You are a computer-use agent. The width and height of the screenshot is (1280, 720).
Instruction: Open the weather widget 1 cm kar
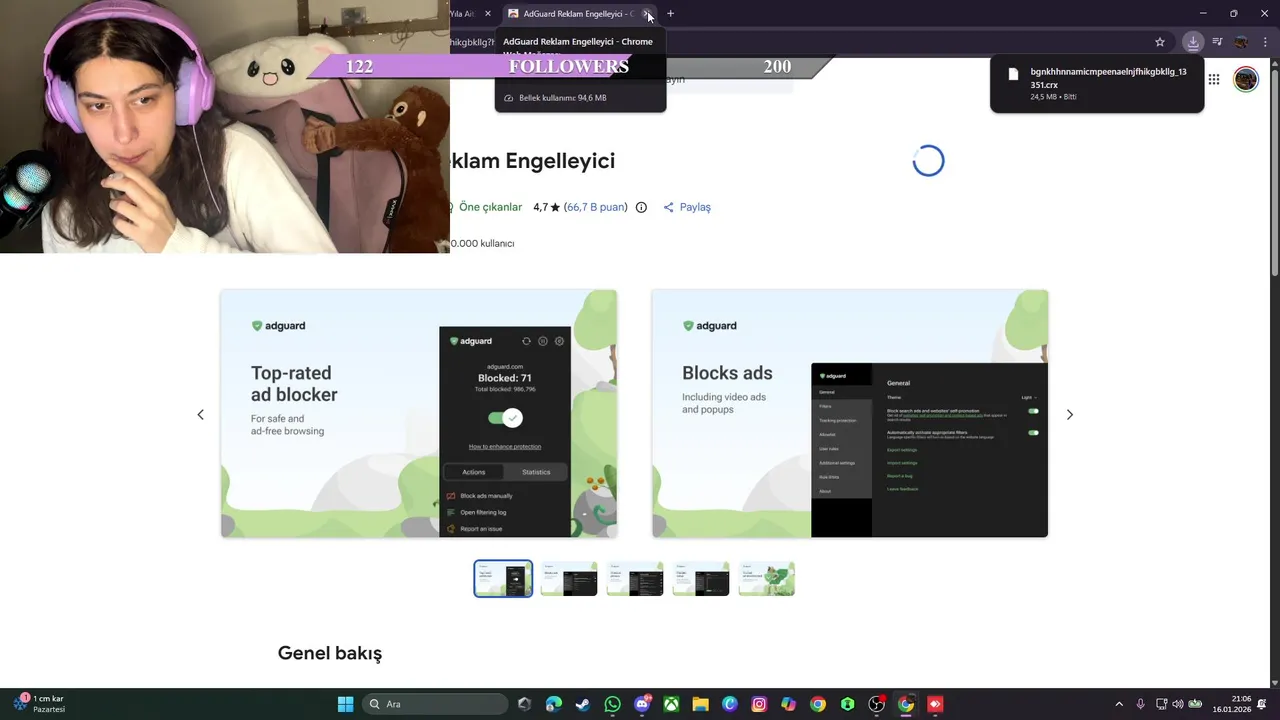(x=40, y=704)
